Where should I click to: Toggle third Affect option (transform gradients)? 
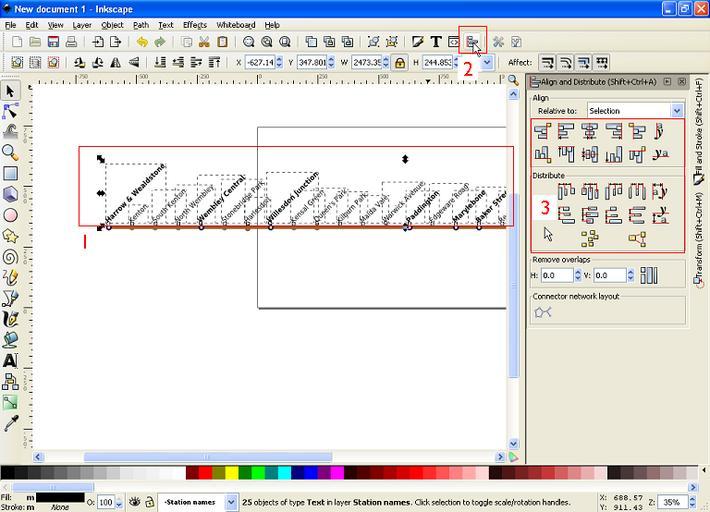tap(584, 62)
